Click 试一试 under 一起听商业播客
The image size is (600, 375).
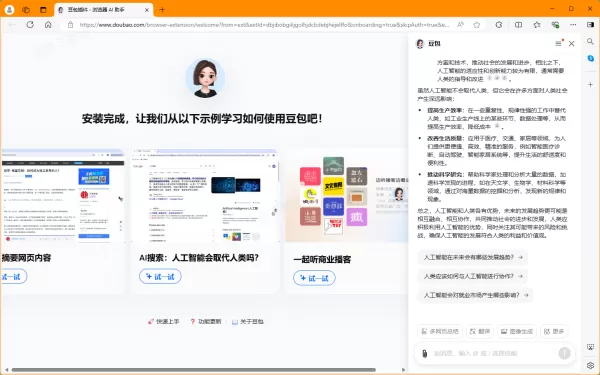click(x=315, y=278)
